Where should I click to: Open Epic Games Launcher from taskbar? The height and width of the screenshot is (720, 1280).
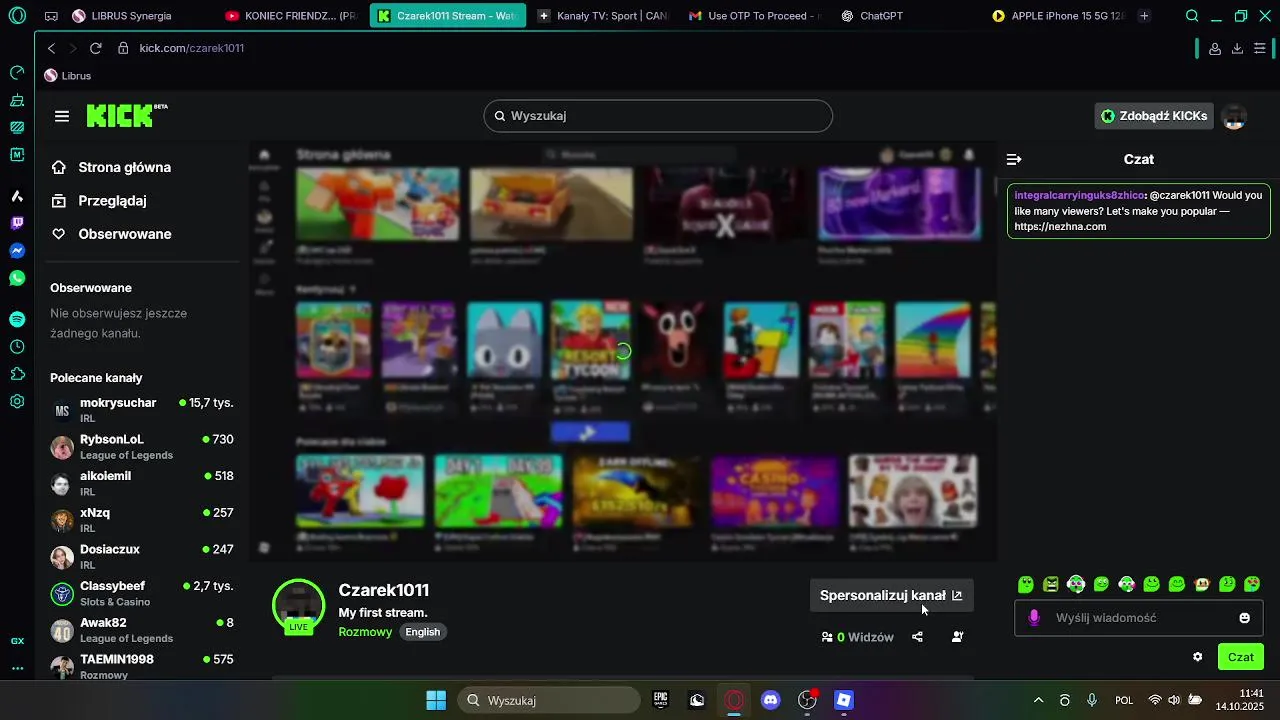click(661, 700)
